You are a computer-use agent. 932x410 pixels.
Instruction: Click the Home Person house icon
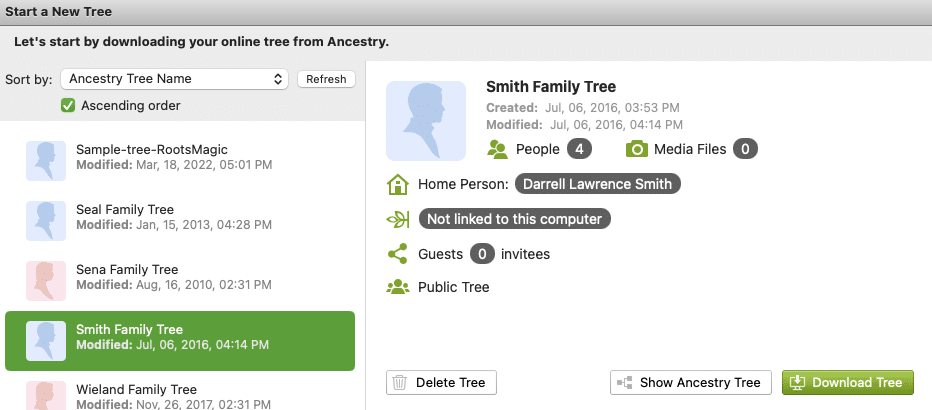coord(398,184)
